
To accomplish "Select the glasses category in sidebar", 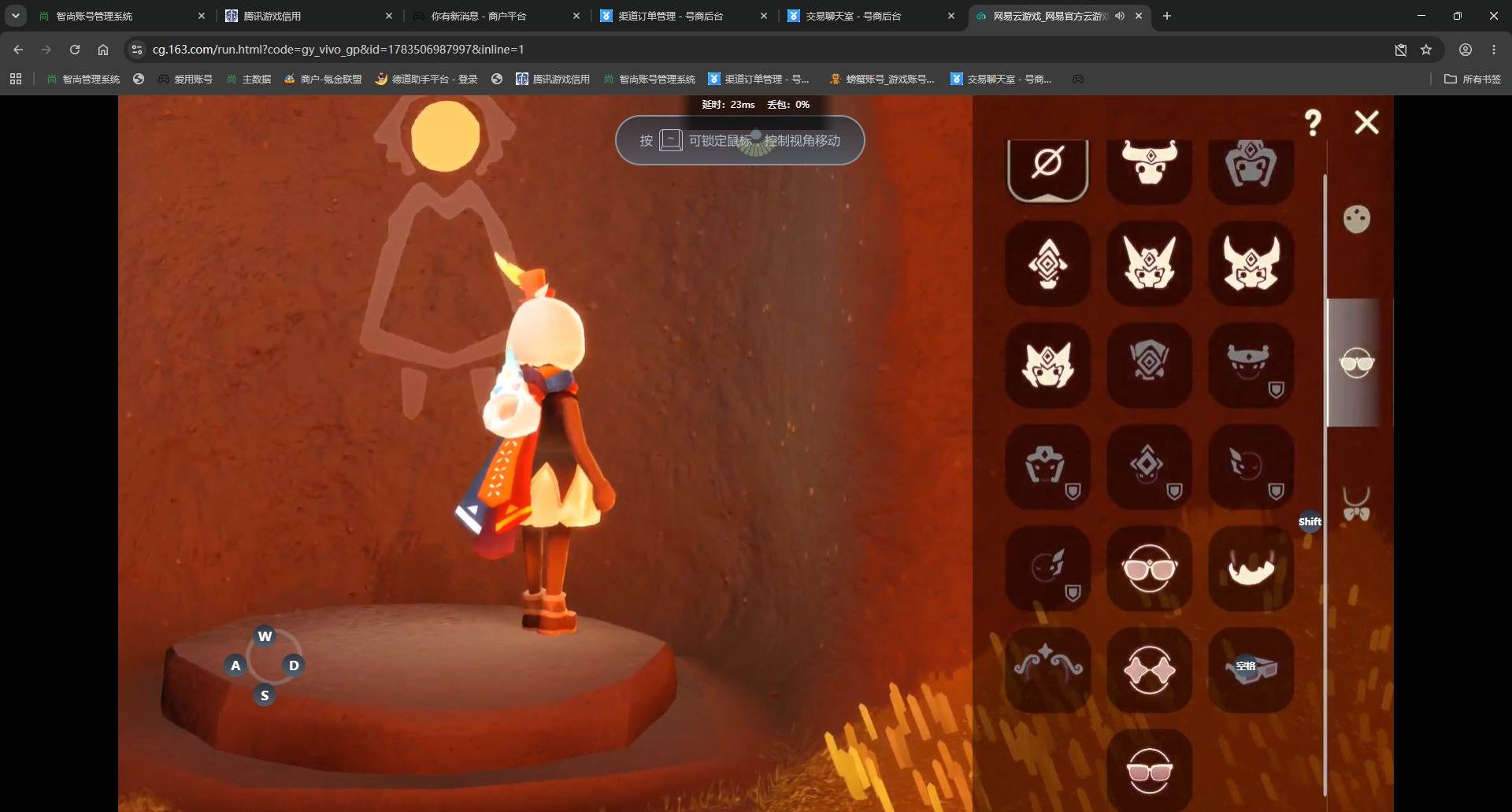I will click(1356, 363).
